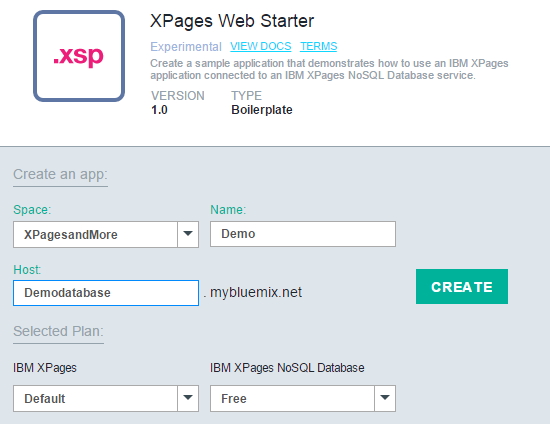Image resolution: width=550 pixels, height=424 pixels.
Task: Click the Host field containing Demodatabase
Action: pos(106,293)
